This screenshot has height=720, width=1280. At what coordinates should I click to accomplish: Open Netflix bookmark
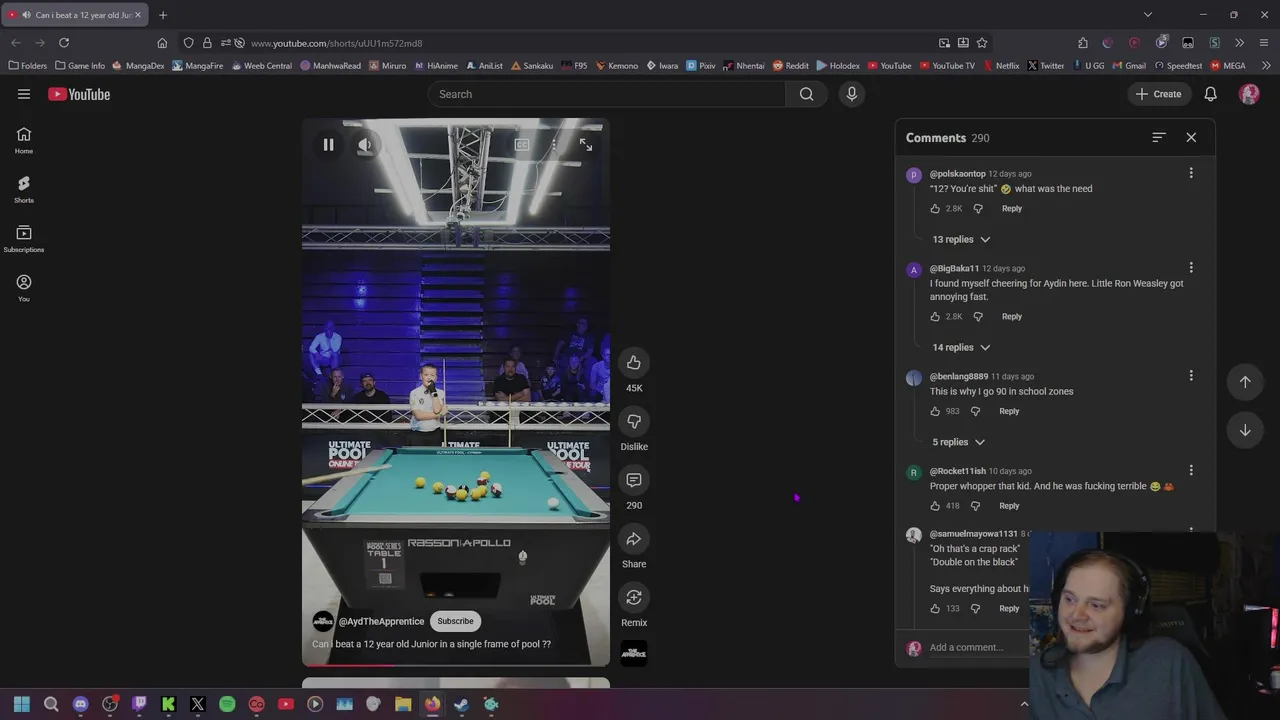point(1001,66)
